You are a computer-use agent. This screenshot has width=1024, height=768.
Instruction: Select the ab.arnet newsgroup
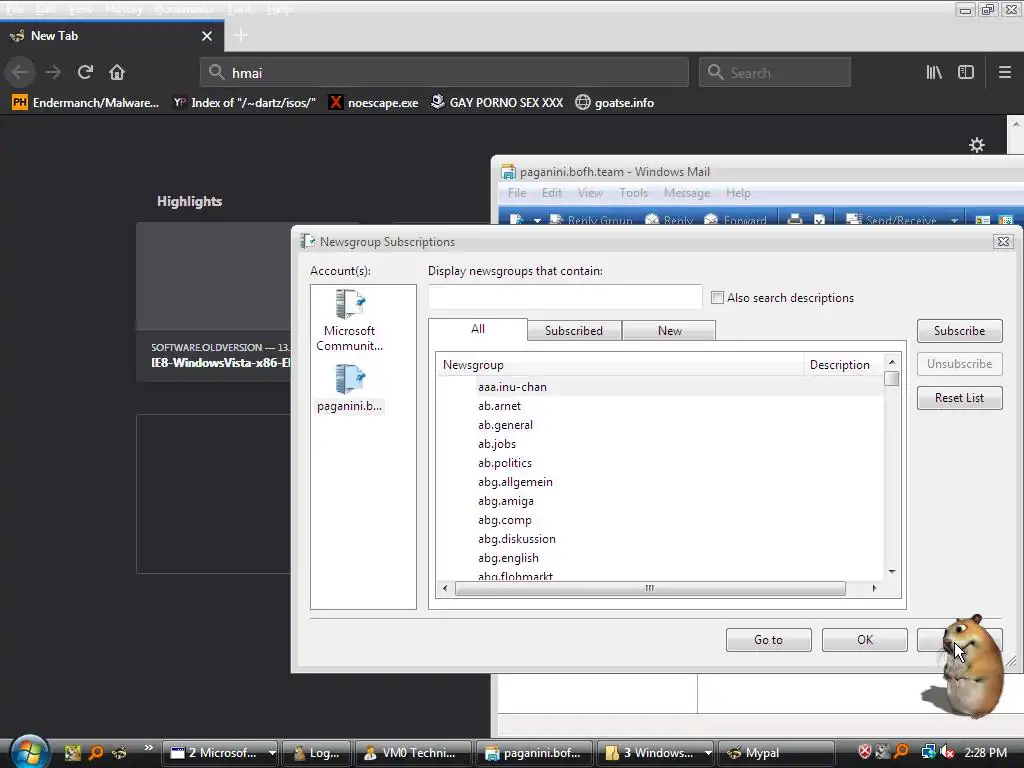[x=500, y=406]
